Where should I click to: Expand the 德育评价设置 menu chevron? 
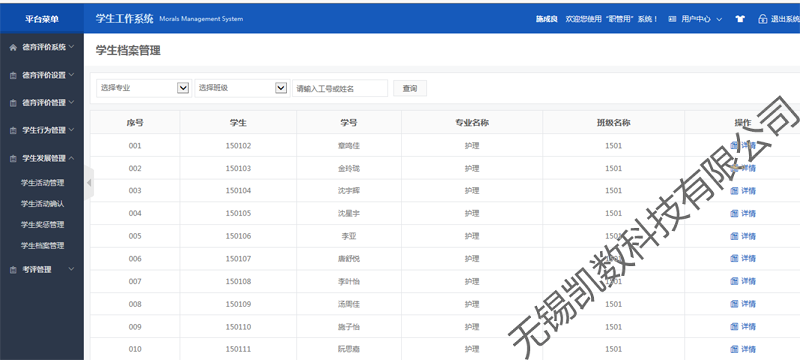(x=71, y=75)
